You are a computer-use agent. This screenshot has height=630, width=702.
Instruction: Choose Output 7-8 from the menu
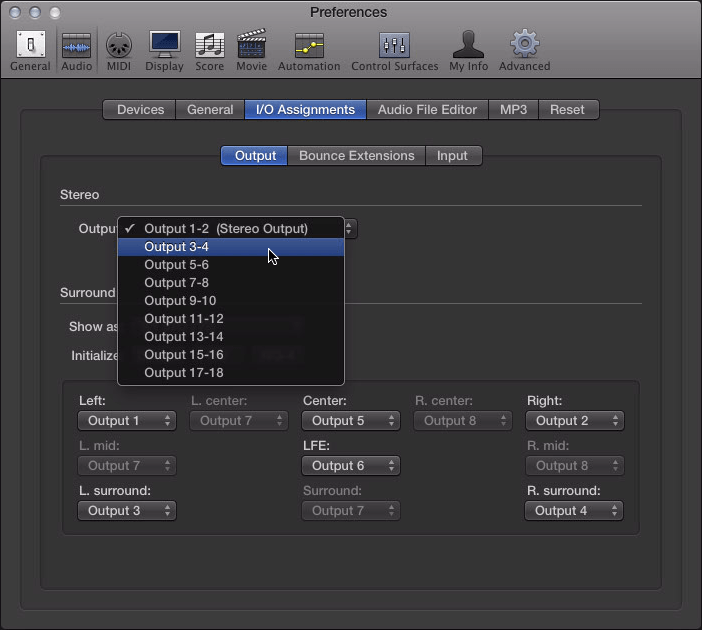point(231,283)
